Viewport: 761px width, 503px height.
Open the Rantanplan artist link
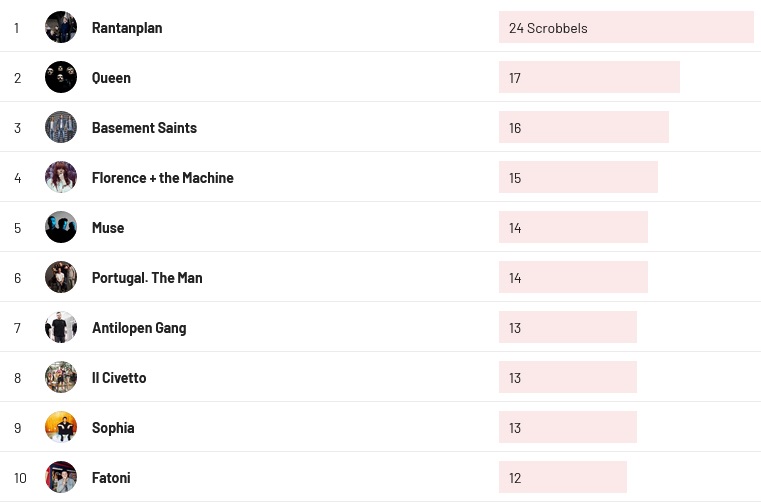tap(127, 28)
